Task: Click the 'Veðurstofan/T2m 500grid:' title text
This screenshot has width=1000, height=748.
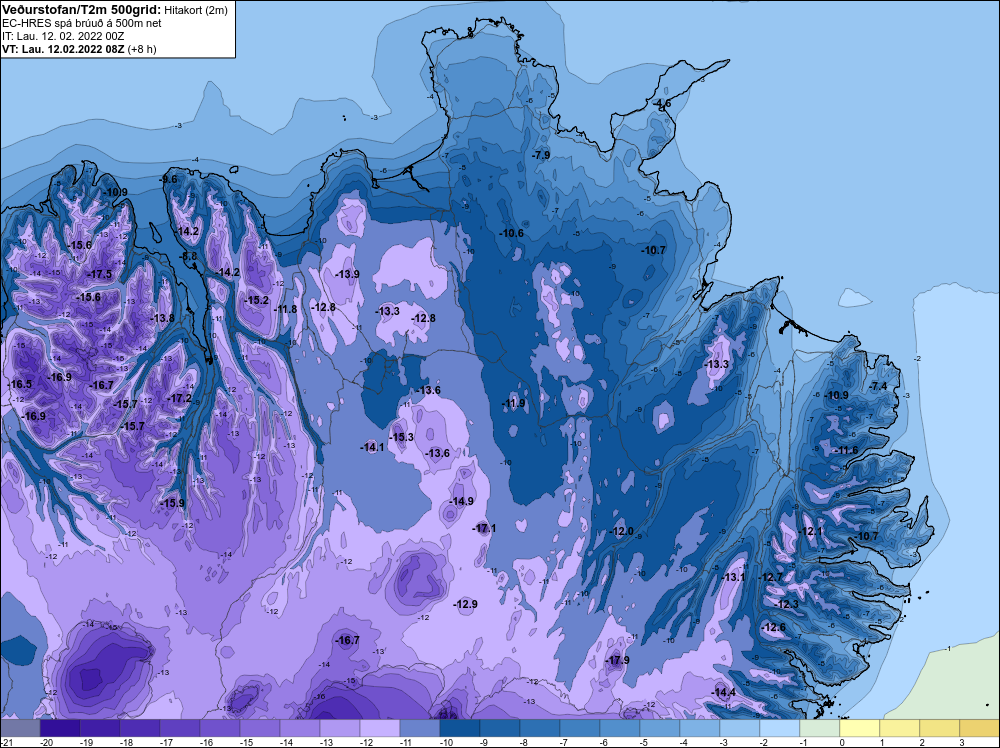Action: pyautogui.click(x=82, y=9)
